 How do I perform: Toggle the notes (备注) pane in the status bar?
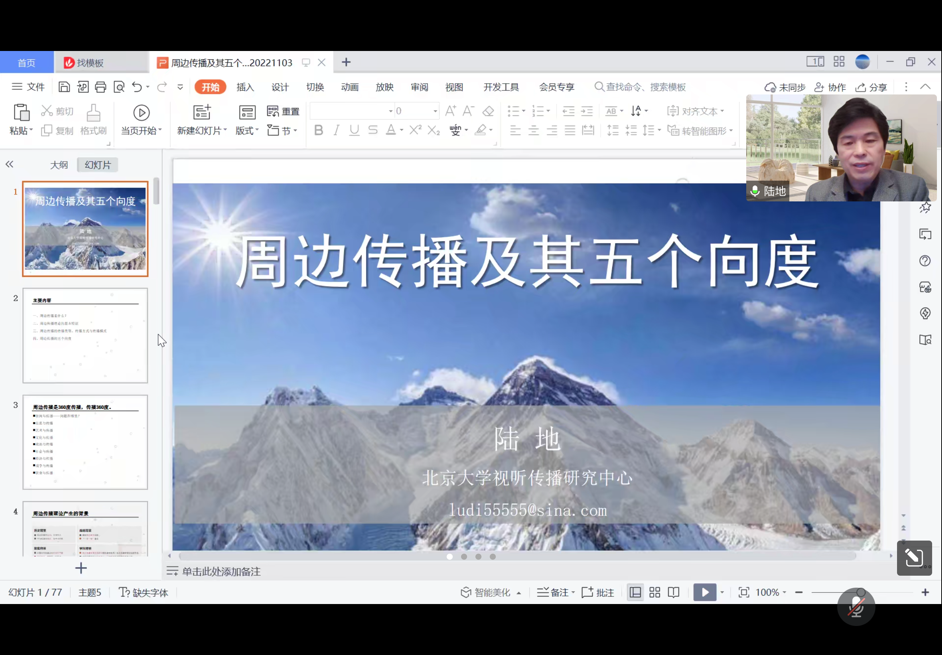pos(555,592)
